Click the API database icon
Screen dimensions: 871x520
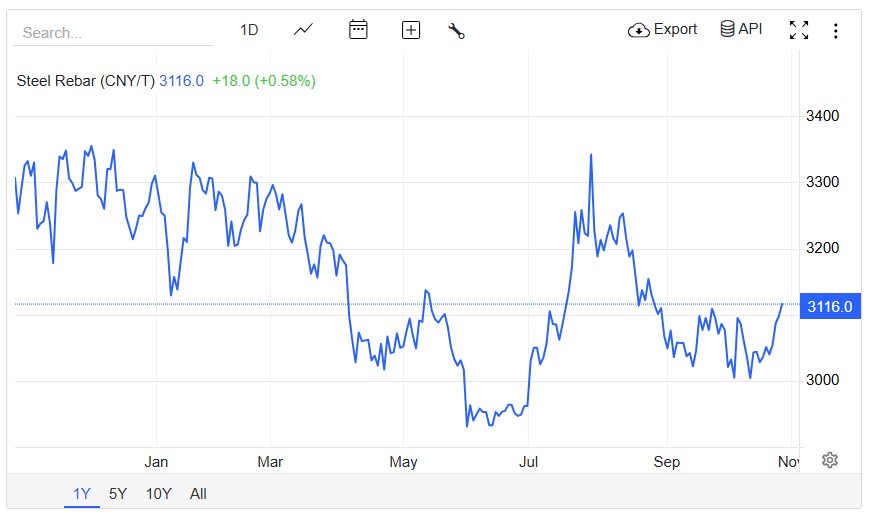[728, 29]
